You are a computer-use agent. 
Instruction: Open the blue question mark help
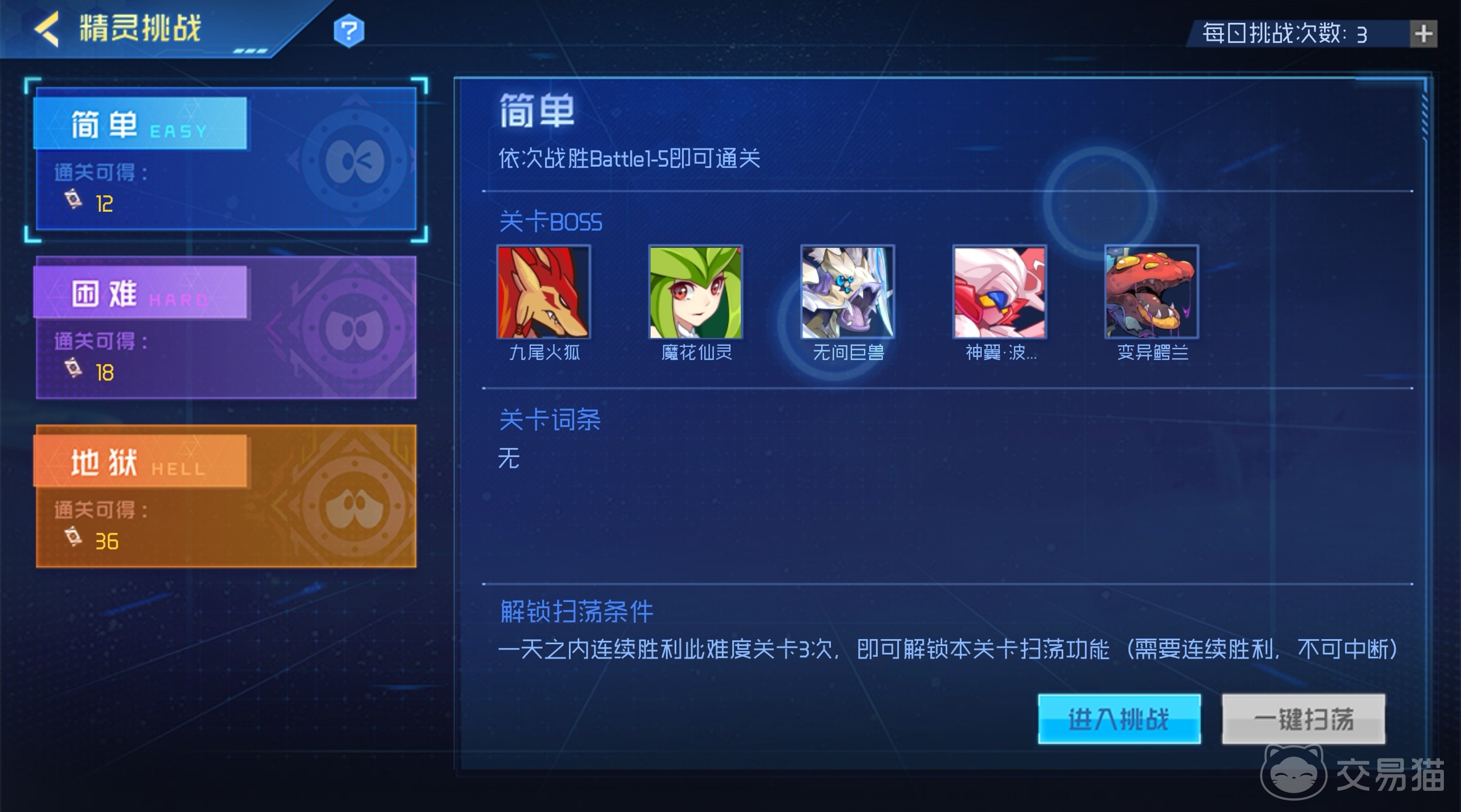349,31
